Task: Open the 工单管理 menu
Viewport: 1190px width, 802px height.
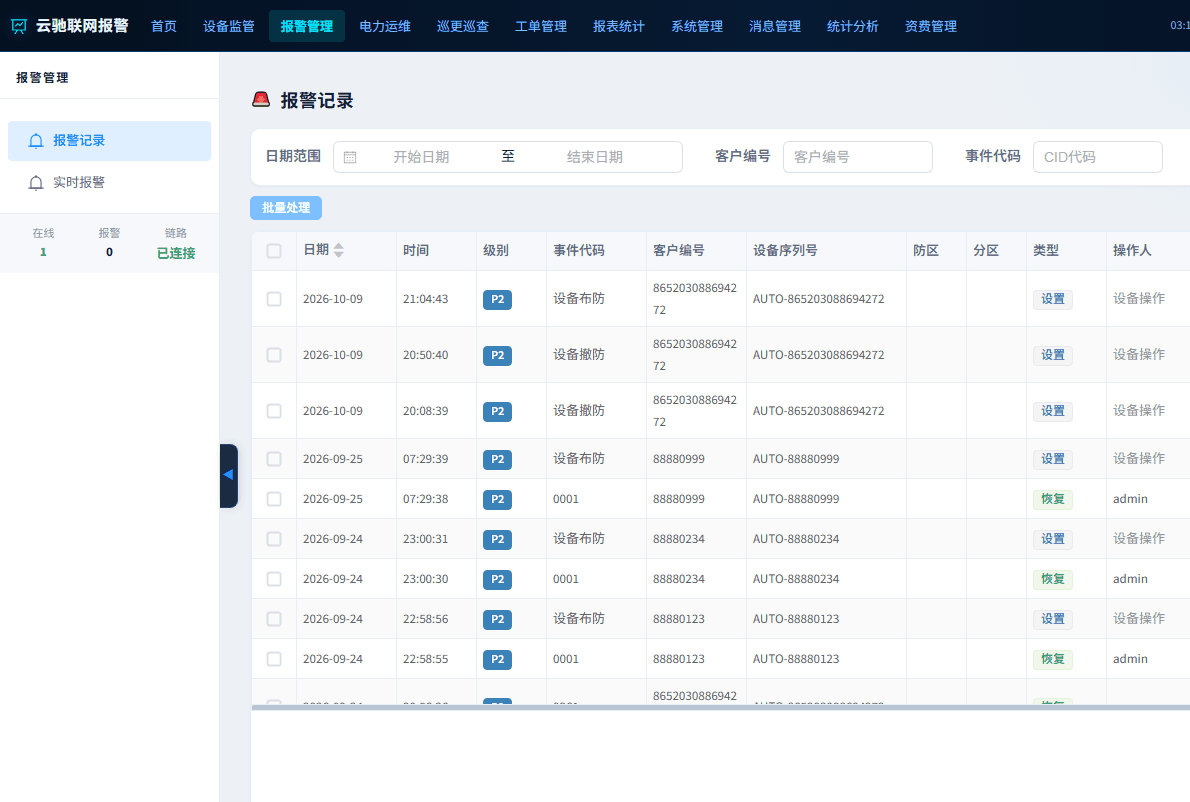Action: pyautogui.click(x=541, y=27)
